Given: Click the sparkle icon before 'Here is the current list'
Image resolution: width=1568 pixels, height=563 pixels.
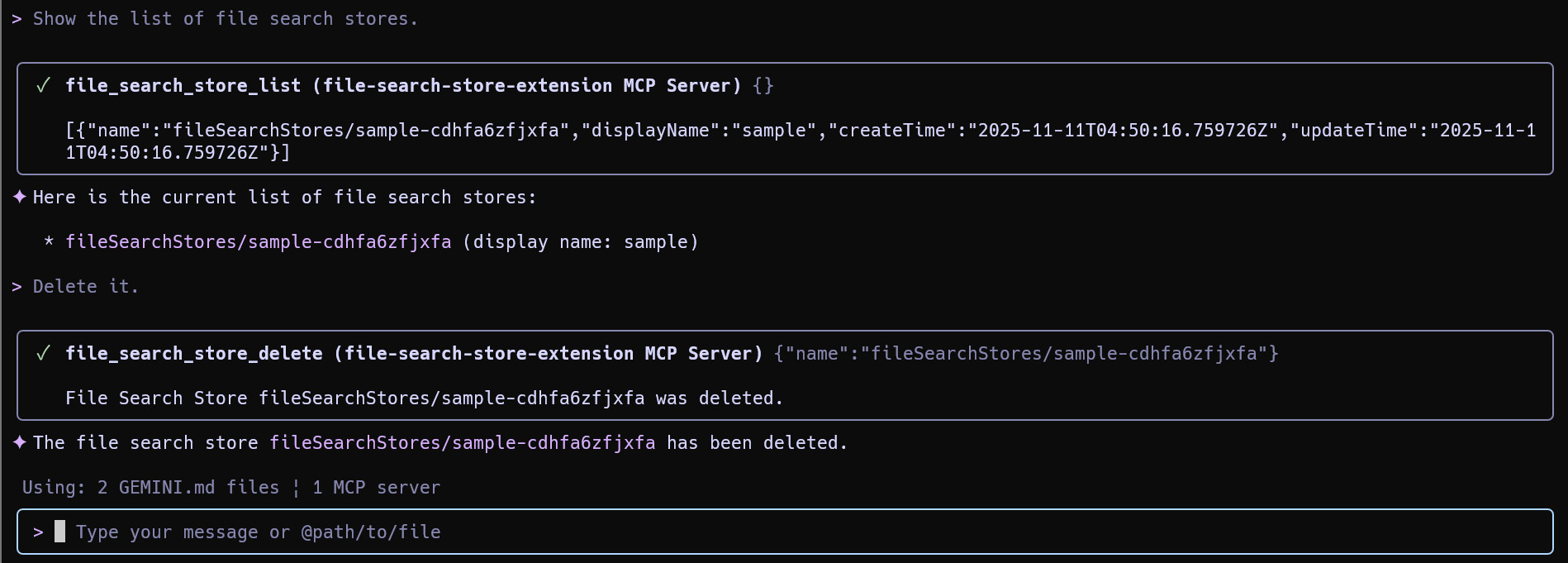Looking at the screenshot, I should [20, 198].
